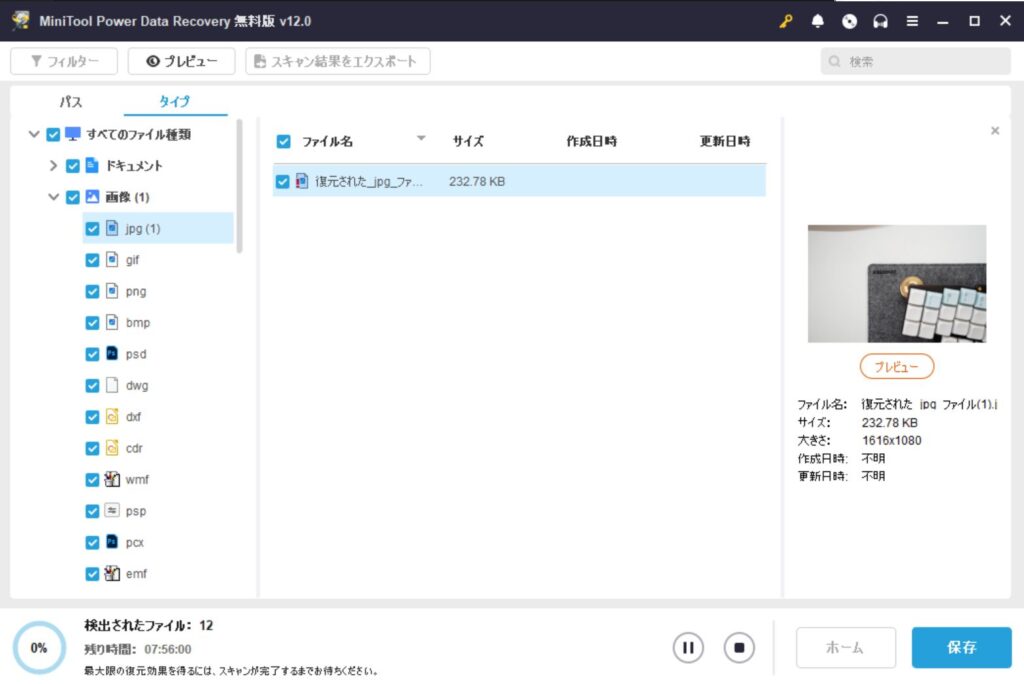Image resolution: width=1024 pixels, height=684 pixels.
Task: Click the blue 保存 button
Action: 961,647
